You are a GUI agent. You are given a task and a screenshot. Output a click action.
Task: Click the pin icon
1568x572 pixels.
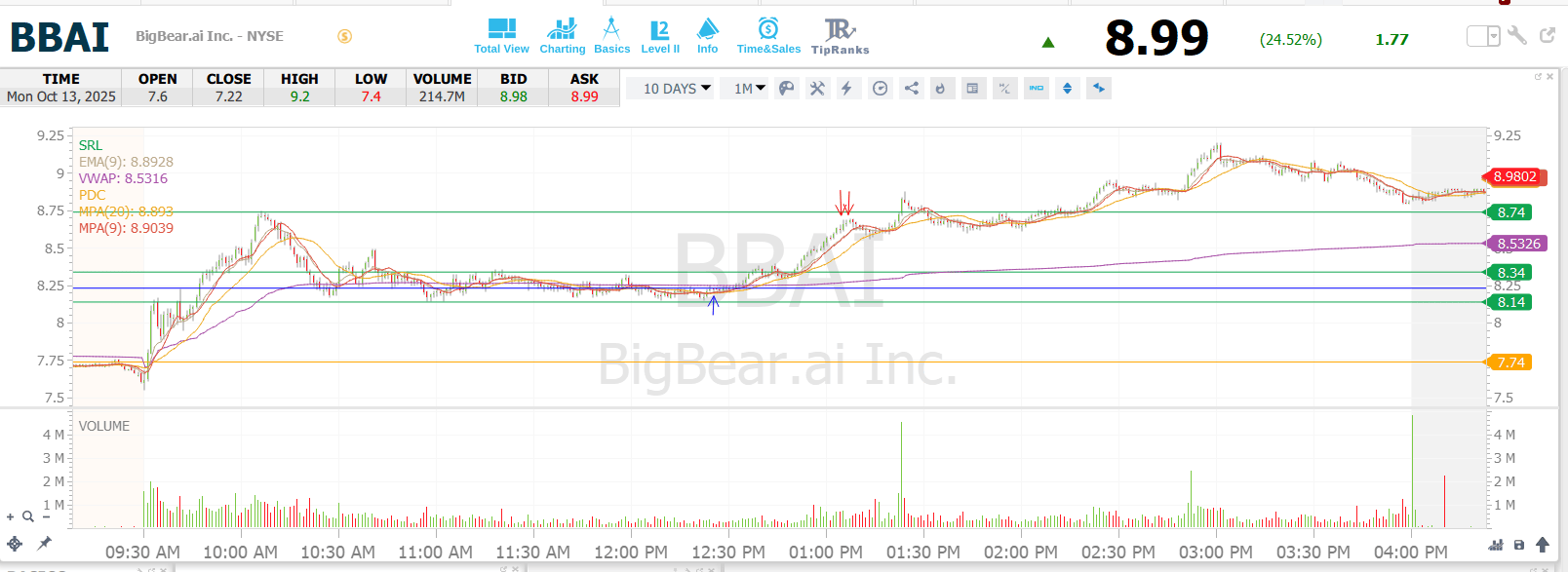point(44,543)
